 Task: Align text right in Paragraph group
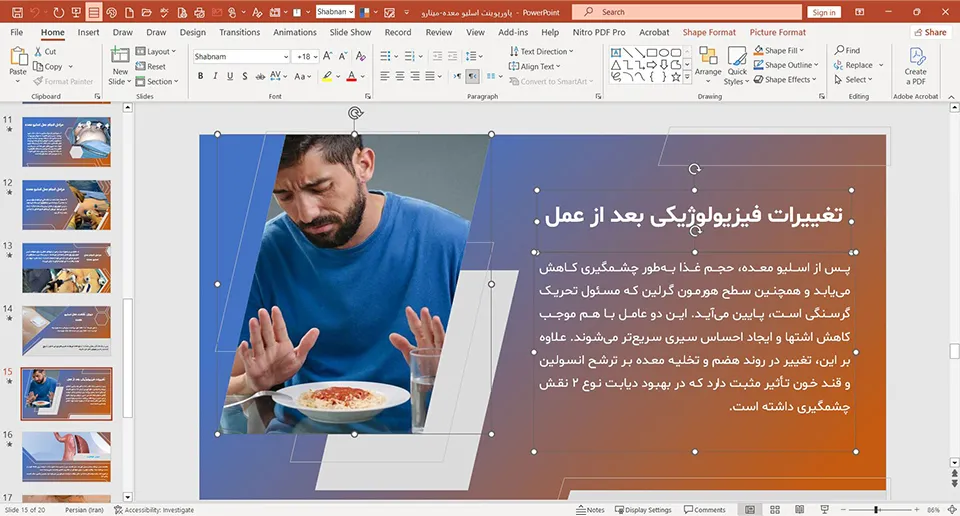pos(415,76)
